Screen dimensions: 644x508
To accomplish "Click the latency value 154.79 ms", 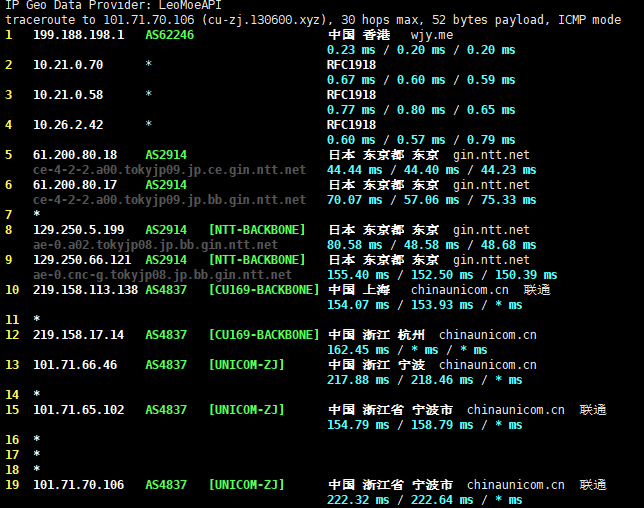I will (x=358, y=425).
